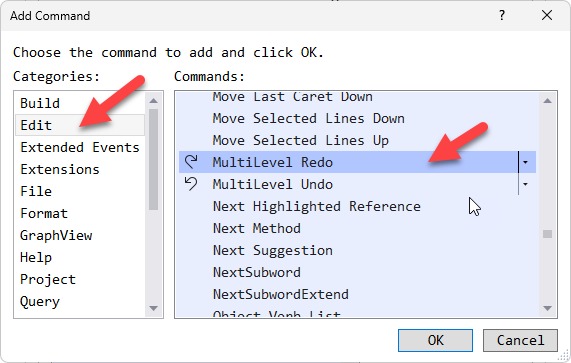Click the Categories list scroll down arrow
This screenshot has height=363, width=571.
154,308
